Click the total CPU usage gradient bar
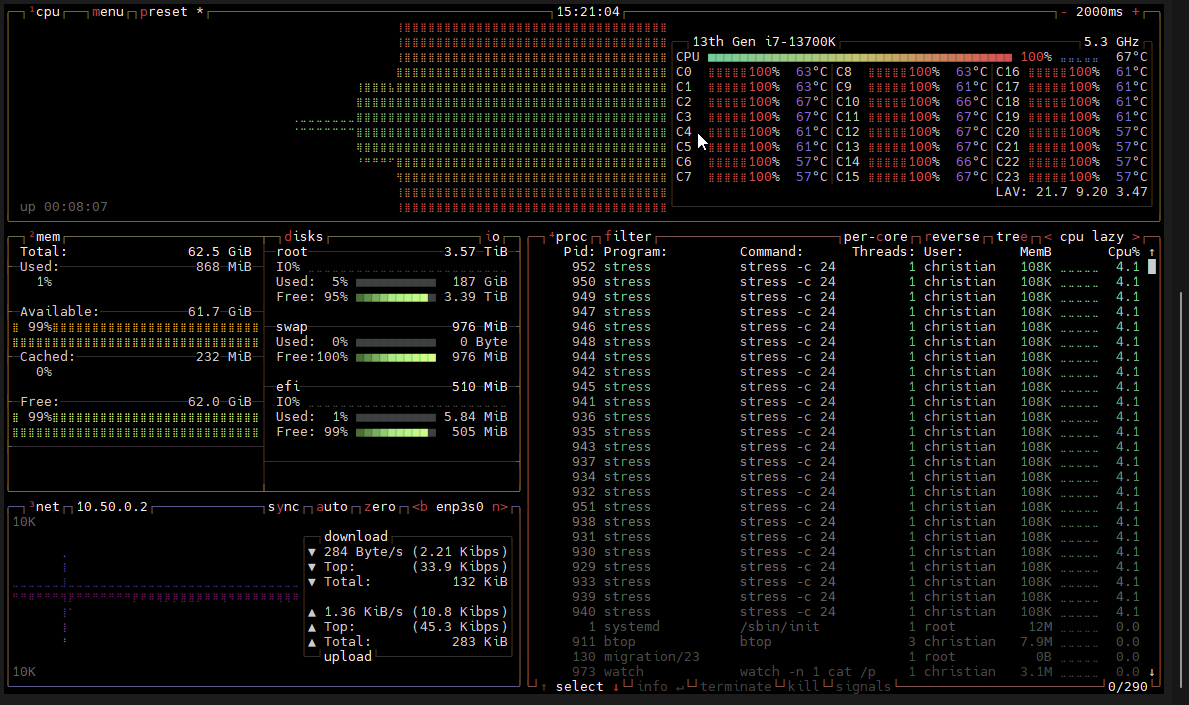Image resolution: width=1189 pixels, height=705 pixels. (859, 57)
